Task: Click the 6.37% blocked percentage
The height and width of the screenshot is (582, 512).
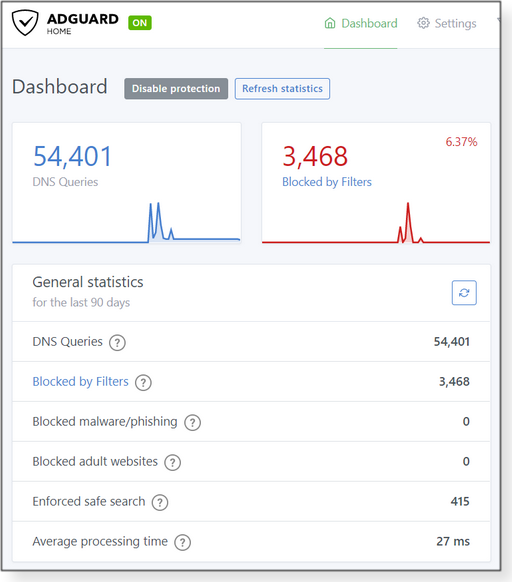Action: [462, 142]
